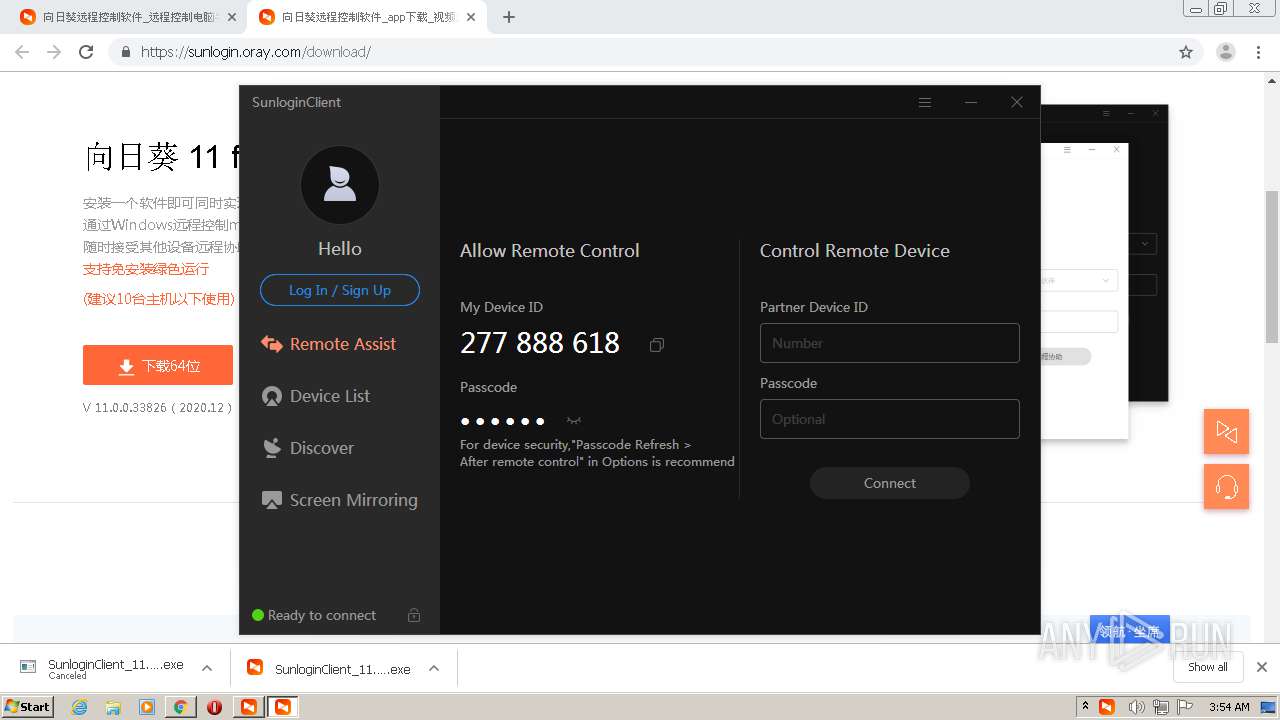The height and width of the screenshot is (720, 1280).
Task: View site info via padlock icon
Action: (125, 52)
